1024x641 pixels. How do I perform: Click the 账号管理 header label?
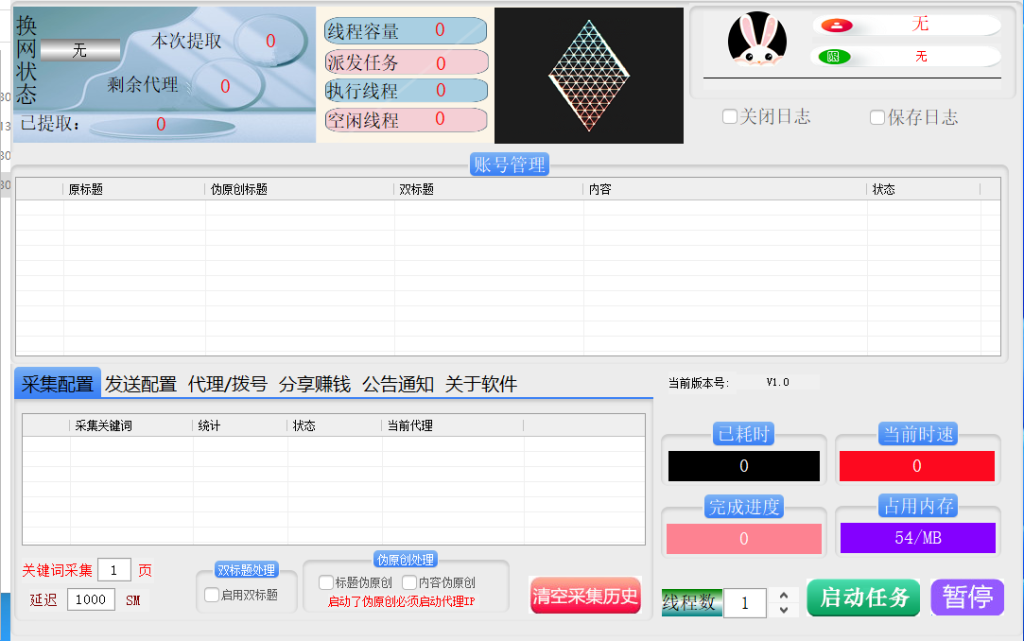coord(509,165)
